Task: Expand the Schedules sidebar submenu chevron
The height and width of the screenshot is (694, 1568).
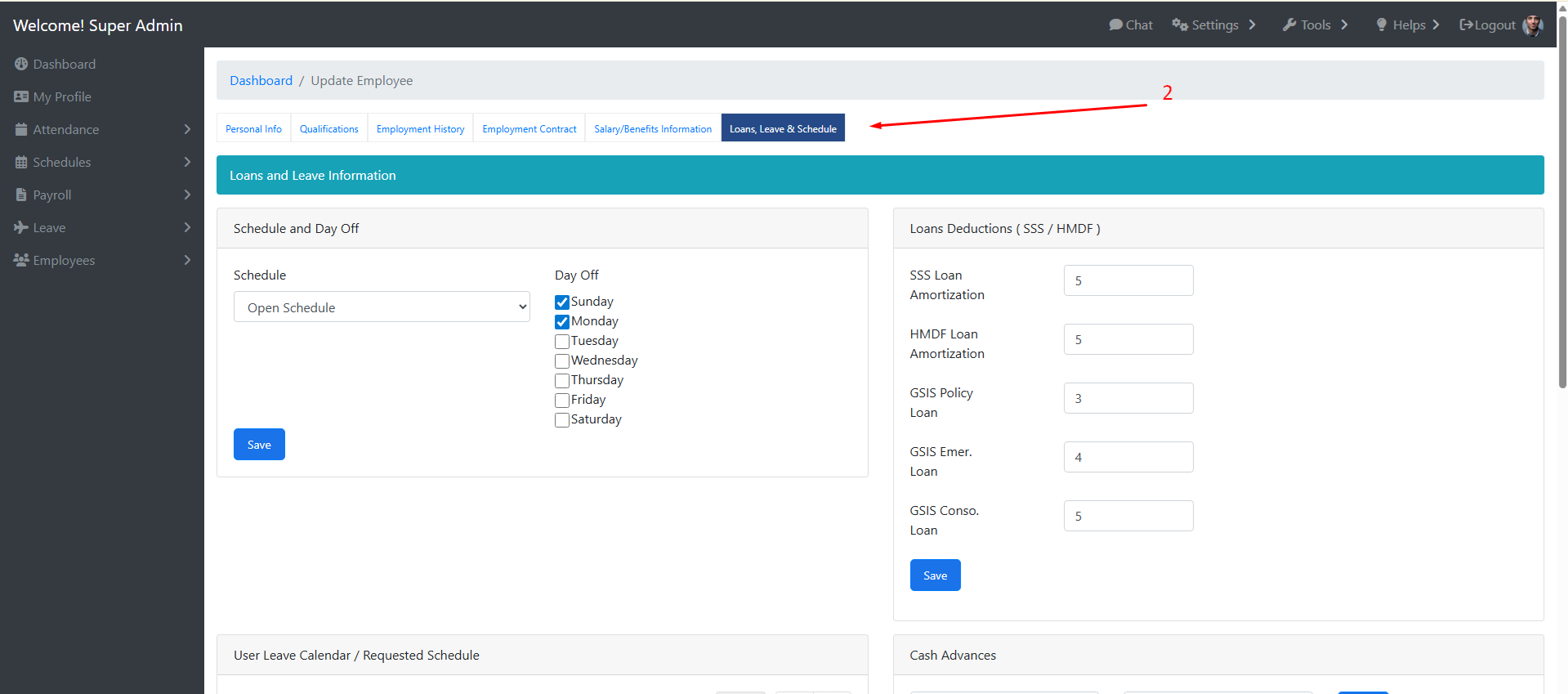Action: [187, 162]
